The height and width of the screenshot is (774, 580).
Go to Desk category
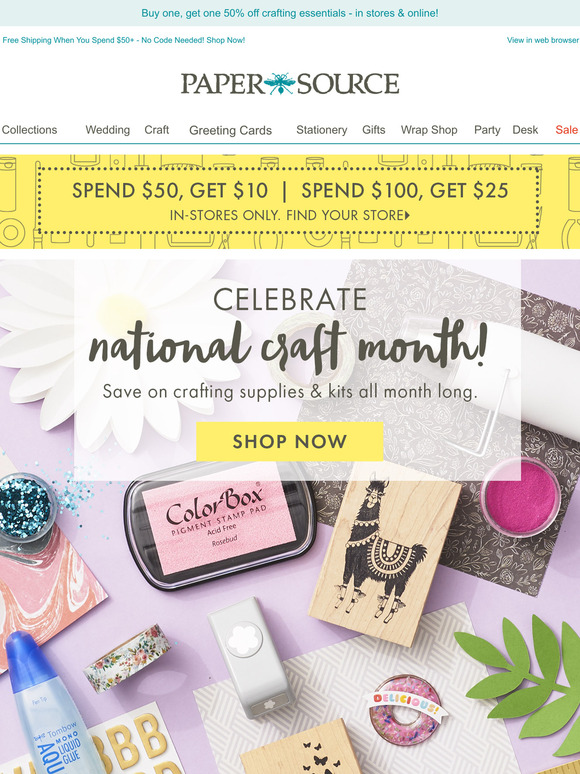[x=525, y=130]
